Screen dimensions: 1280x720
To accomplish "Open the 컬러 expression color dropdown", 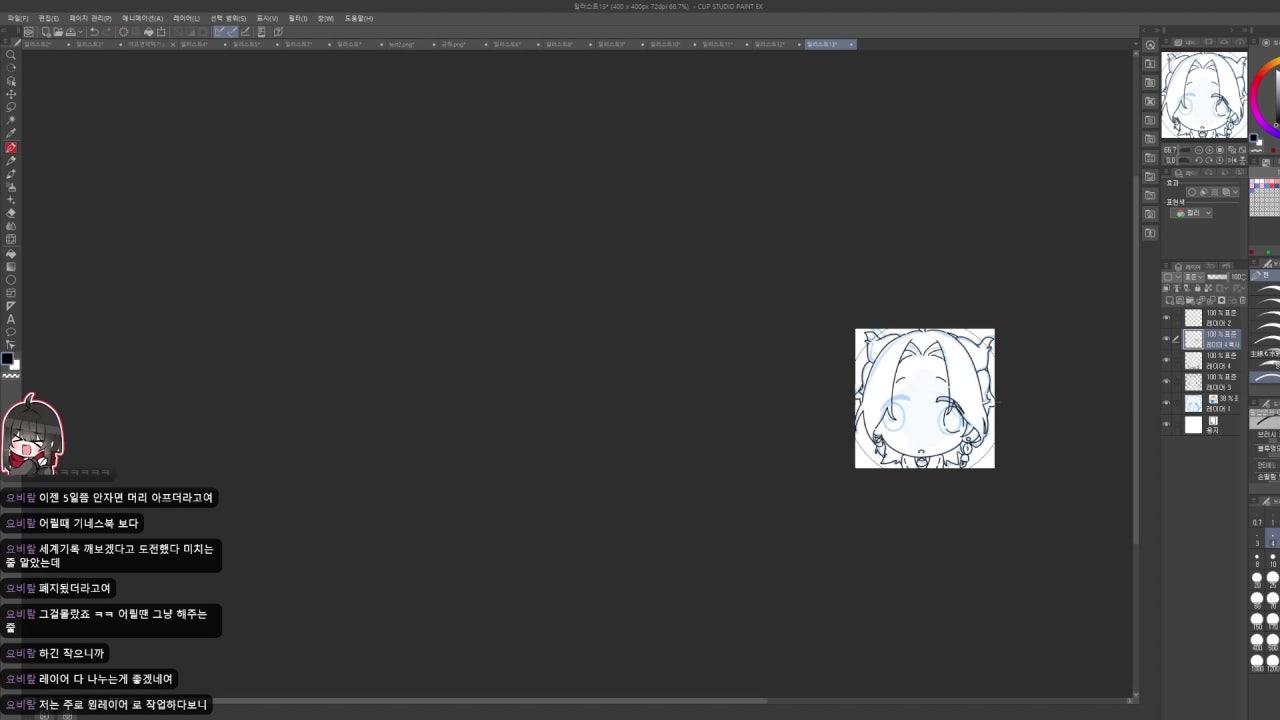I will coord(1193,213).
